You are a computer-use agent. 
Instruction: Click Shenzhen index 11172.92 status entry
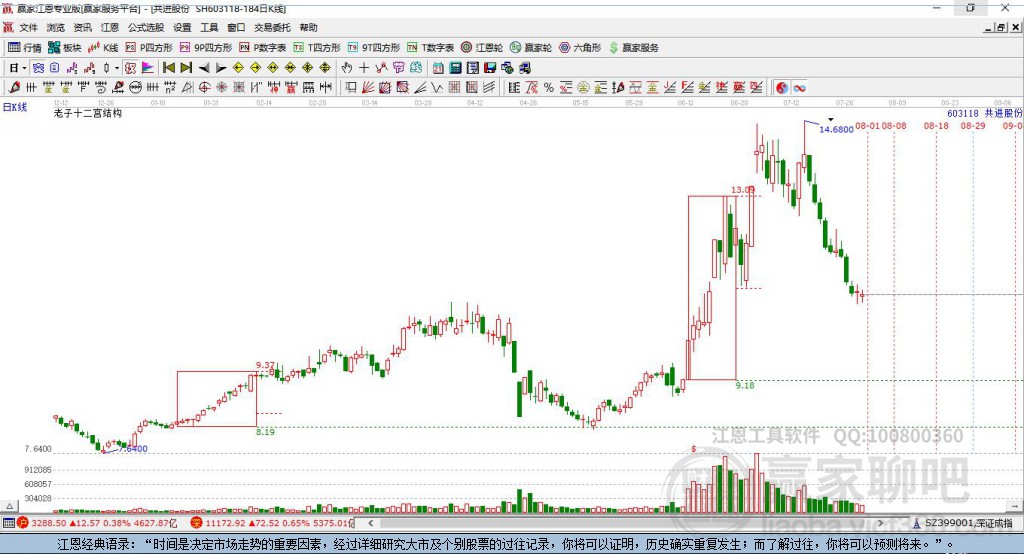click(271, 523)
